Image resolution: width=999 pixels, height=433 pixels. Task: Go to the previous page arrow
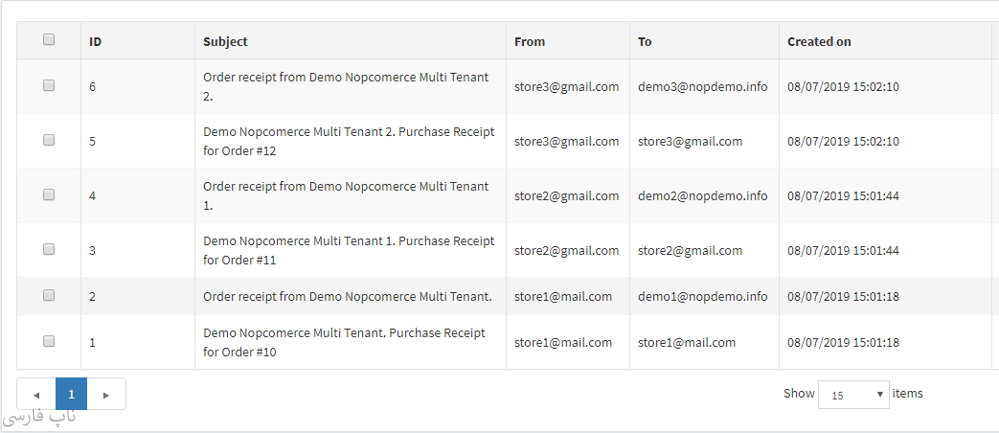click(x=36, y=394)
